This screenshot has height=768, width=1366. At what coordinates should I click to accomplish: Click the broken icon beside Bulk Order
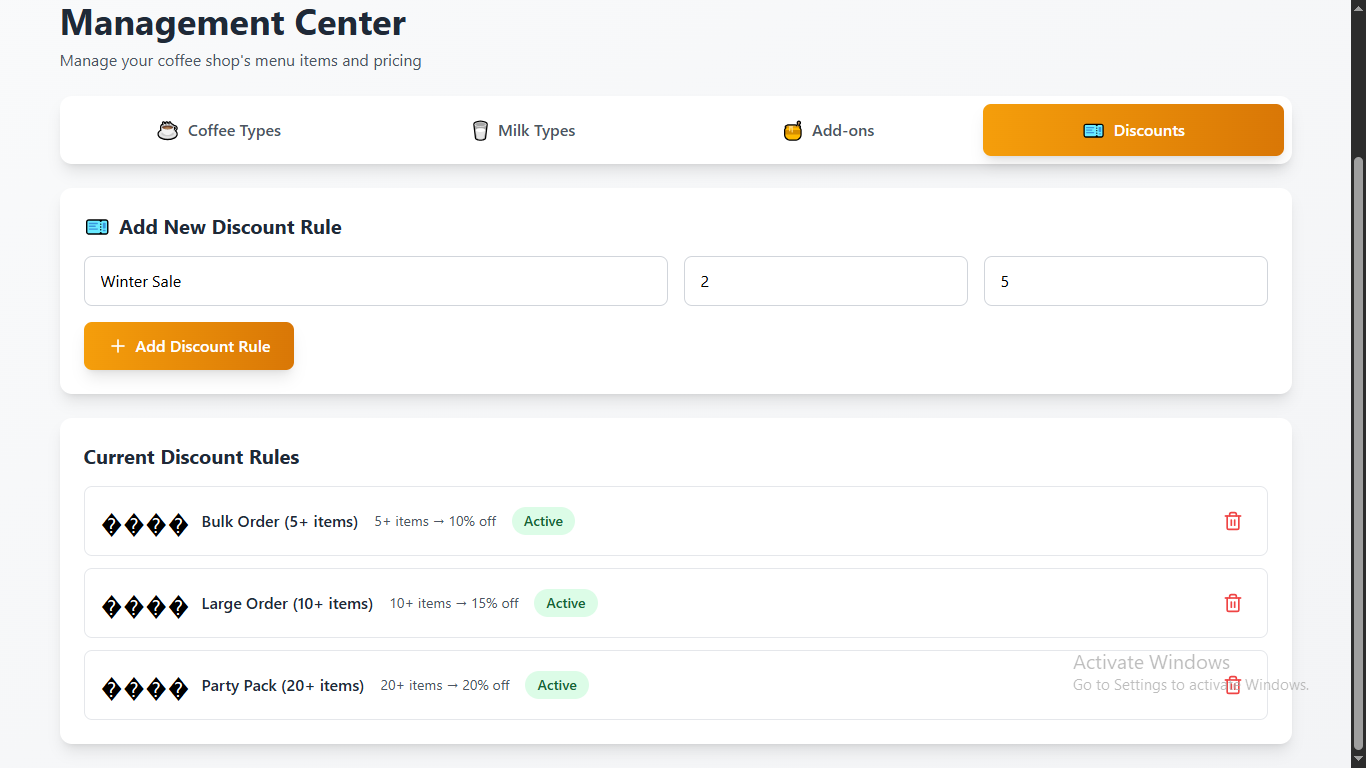[x=146, y=524]
